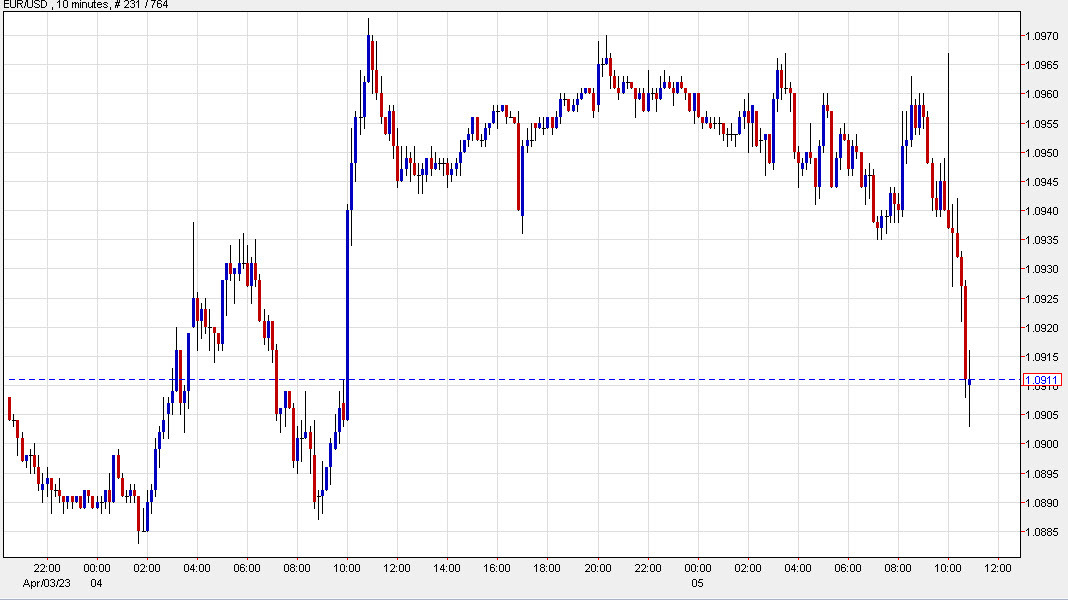Click the 1.0945 price axis label
The height and width of the screenshot is (600, 1068).
1041,182
